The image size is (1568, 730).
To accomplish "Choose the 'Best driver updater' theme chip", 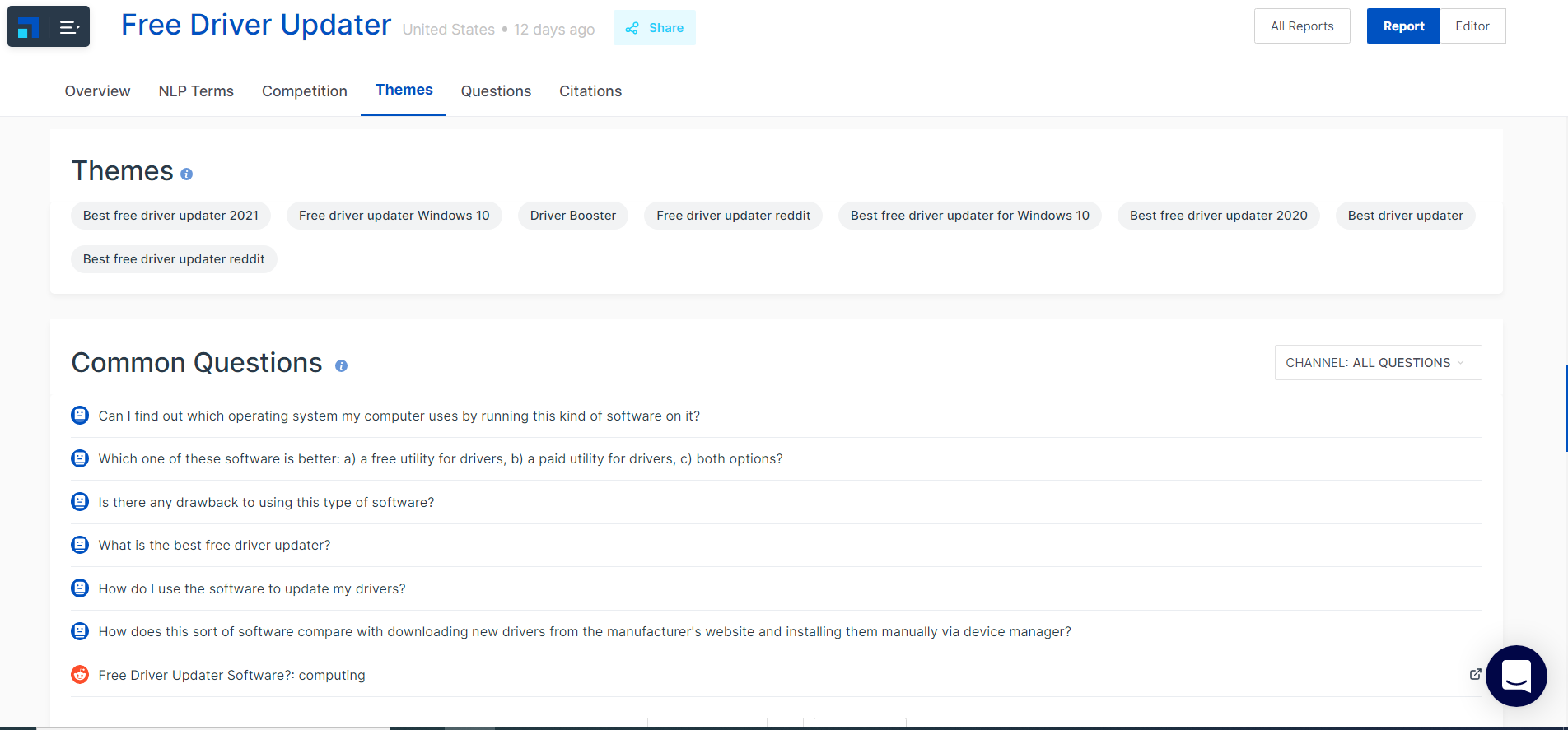I will click(x=1406, y=216).
